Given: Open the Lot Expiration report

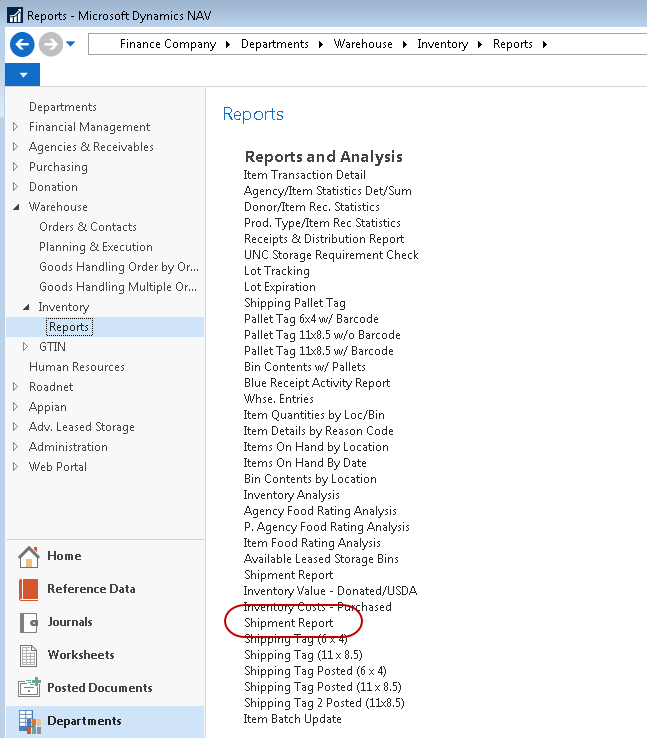Looking at the screenshot, I should click(x=280, y=287).
